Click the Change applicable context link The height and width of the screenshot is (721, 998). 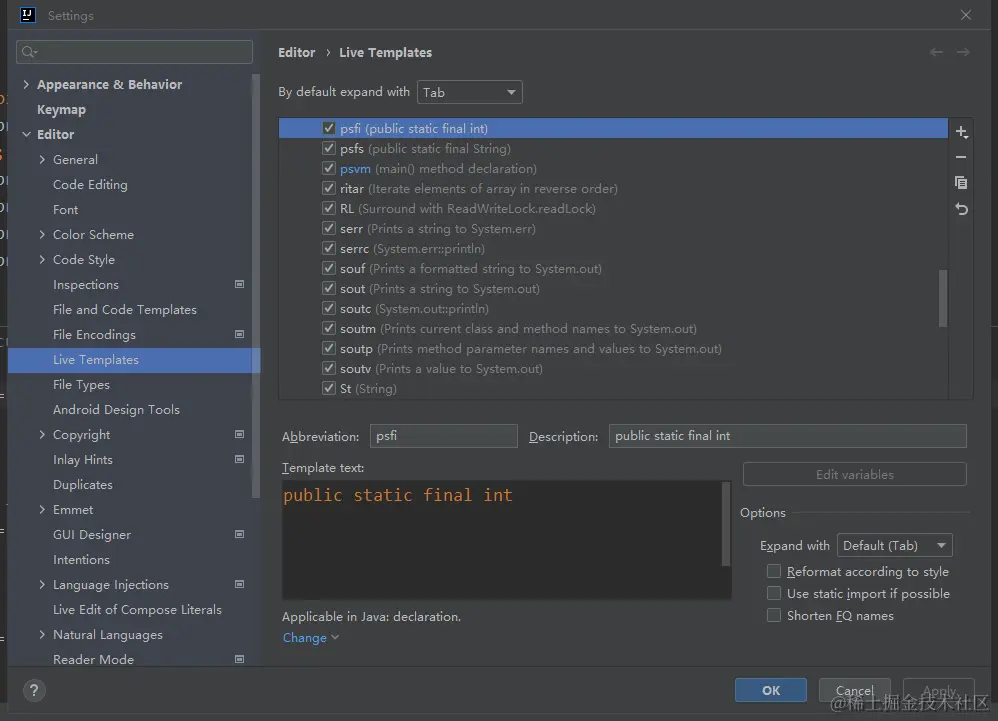[311, 638]
